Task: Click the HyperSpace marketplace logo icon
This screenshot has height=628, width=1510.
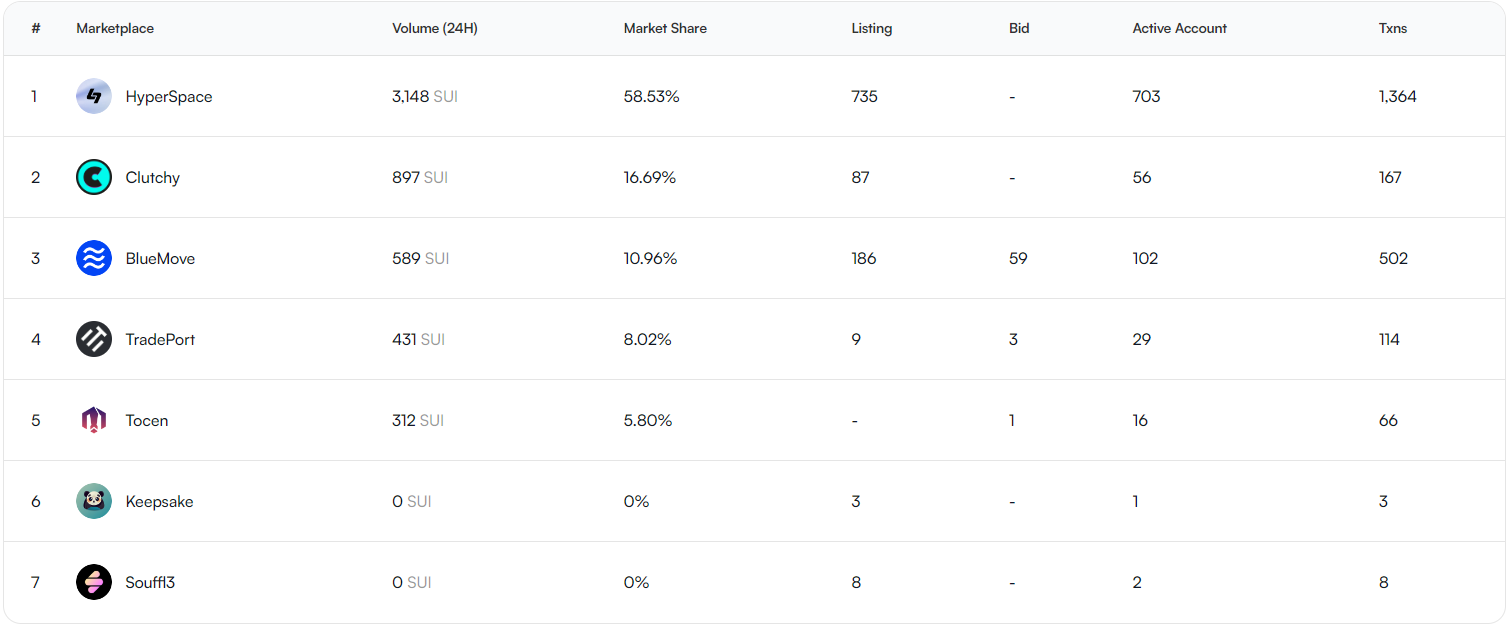Action: [x=94, y=96]
